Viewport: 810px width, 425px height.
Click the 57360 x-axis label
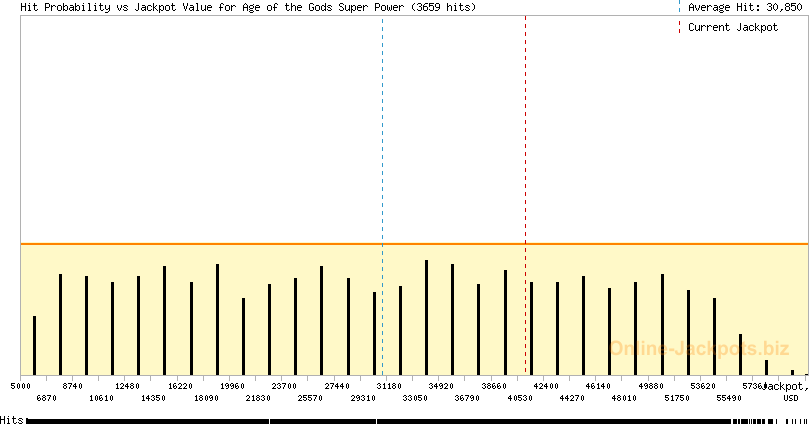tap(752, 385)
